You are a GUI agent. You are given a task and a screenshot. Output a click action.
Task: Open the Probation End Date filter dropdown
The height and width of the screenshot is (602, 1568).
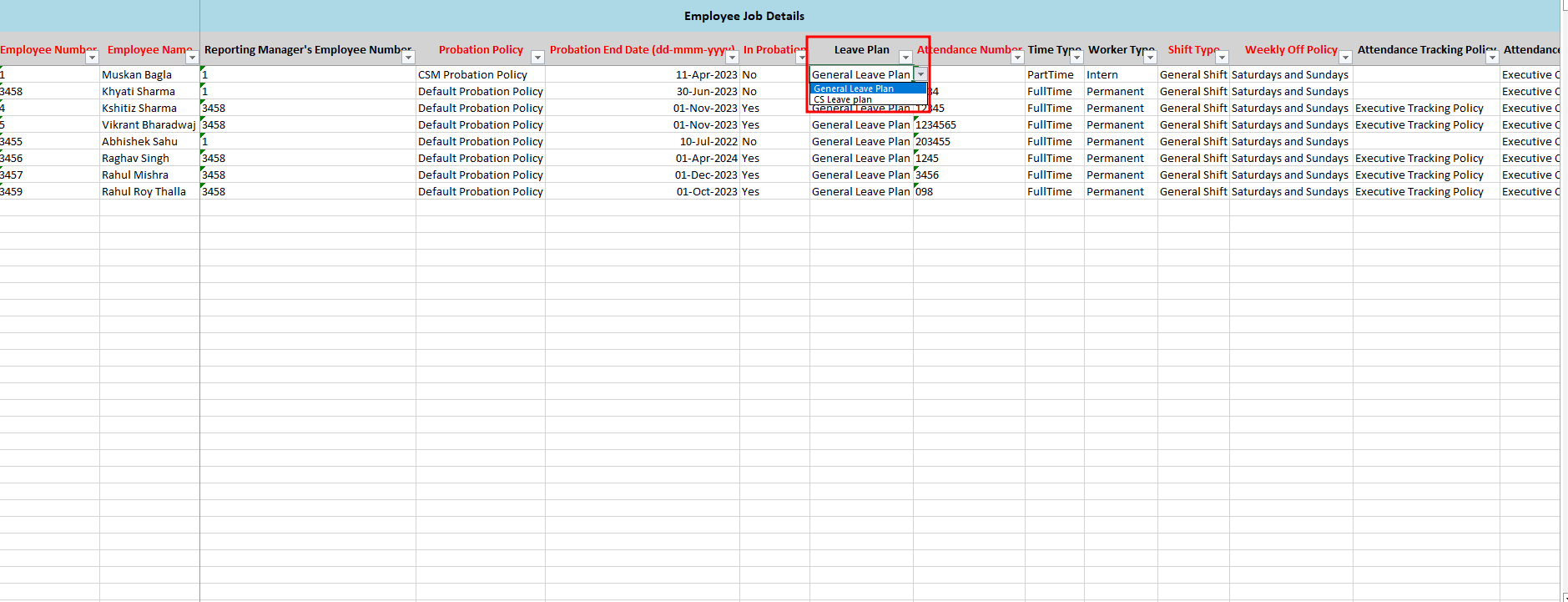pos(732,58)
